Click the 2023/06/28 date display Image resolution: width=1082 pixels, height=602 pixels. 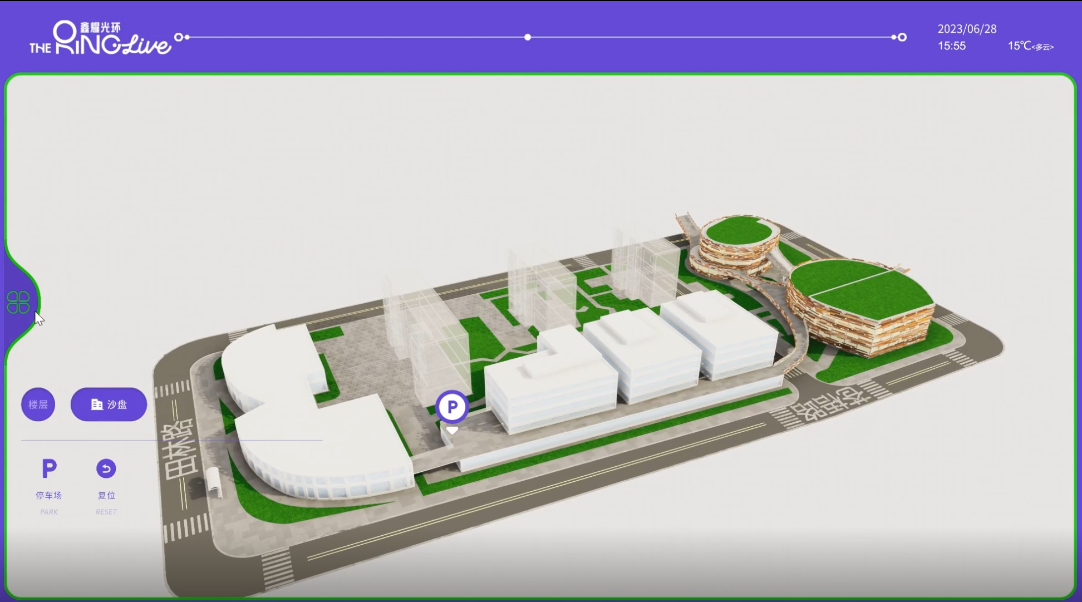(x=966, y=30)
